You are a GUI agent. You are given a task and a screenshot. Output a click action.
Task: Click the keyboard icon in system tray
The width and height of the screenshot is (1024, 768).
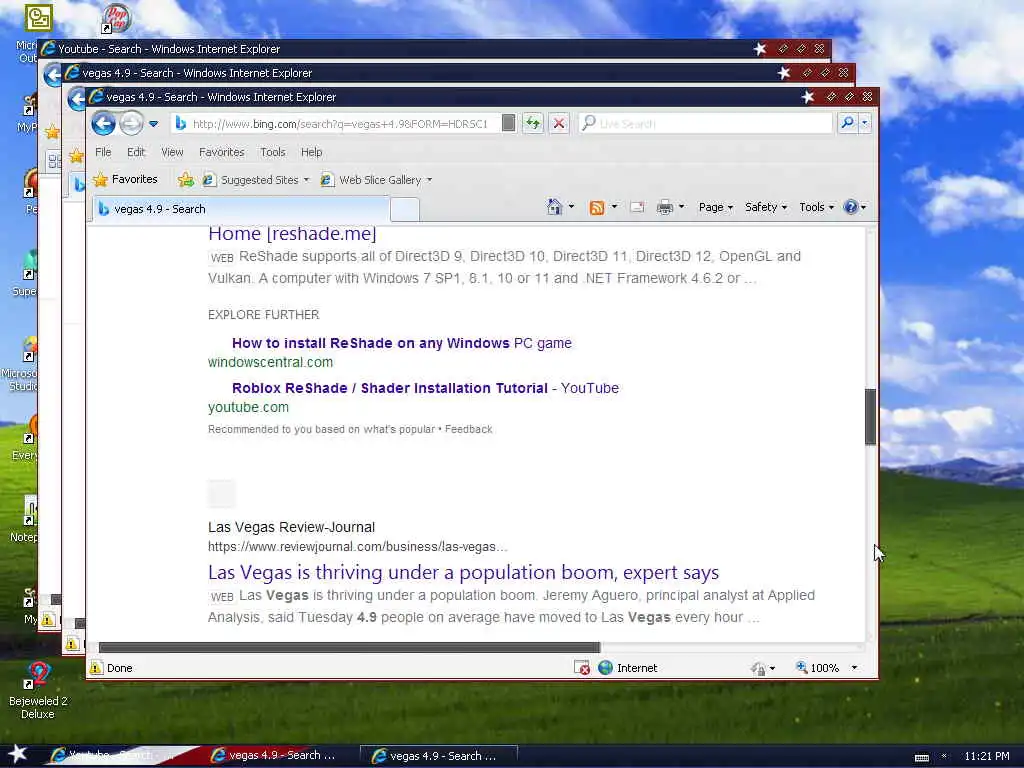tap(921, 757)
